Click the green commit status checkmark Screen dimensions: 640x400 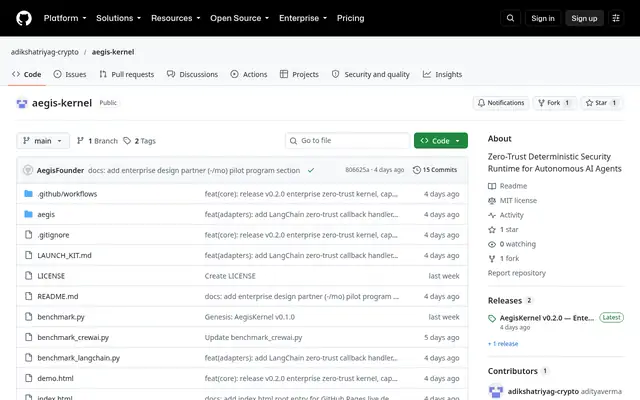coord(311,170)
